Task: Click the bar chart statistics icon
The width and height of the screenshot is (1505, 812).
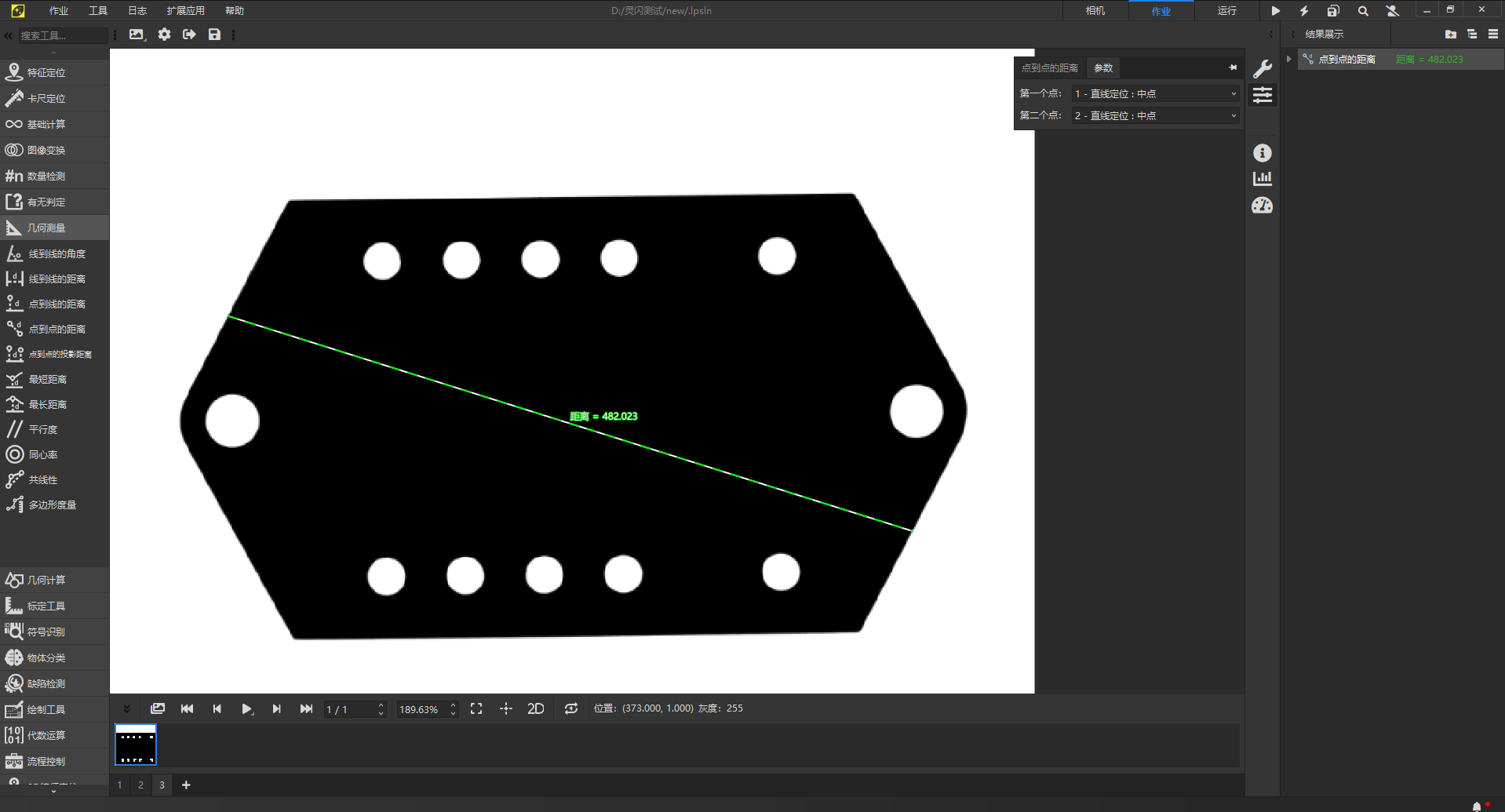Action: click(x=1262, y=179)
